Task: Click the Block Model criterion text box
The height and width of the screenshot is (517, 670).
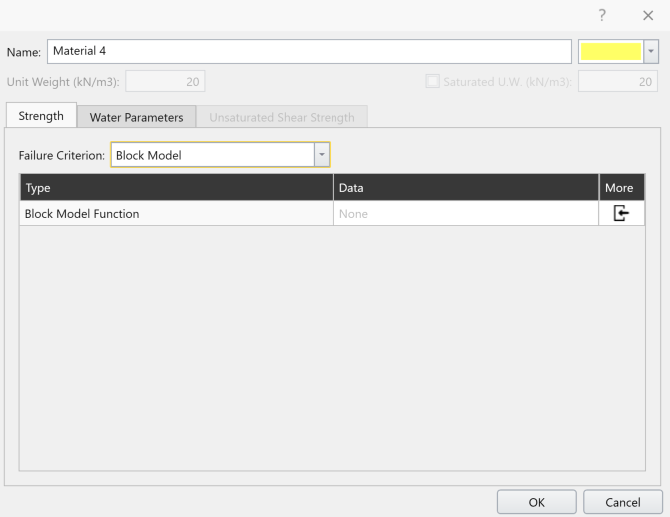Action: click(213, 155)
